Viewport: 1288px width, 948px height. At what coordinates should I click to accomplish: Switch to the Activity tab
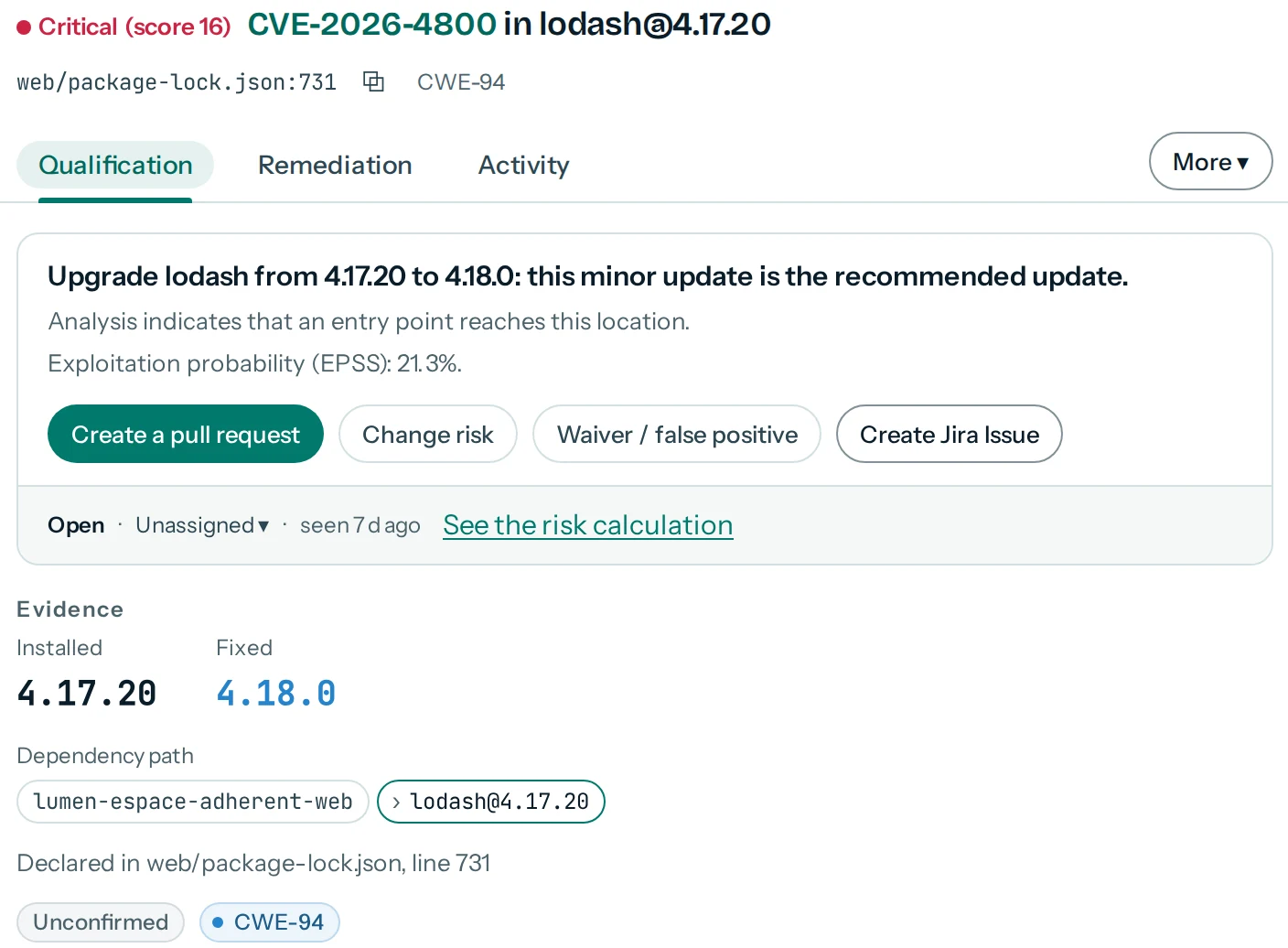point(523,165)
